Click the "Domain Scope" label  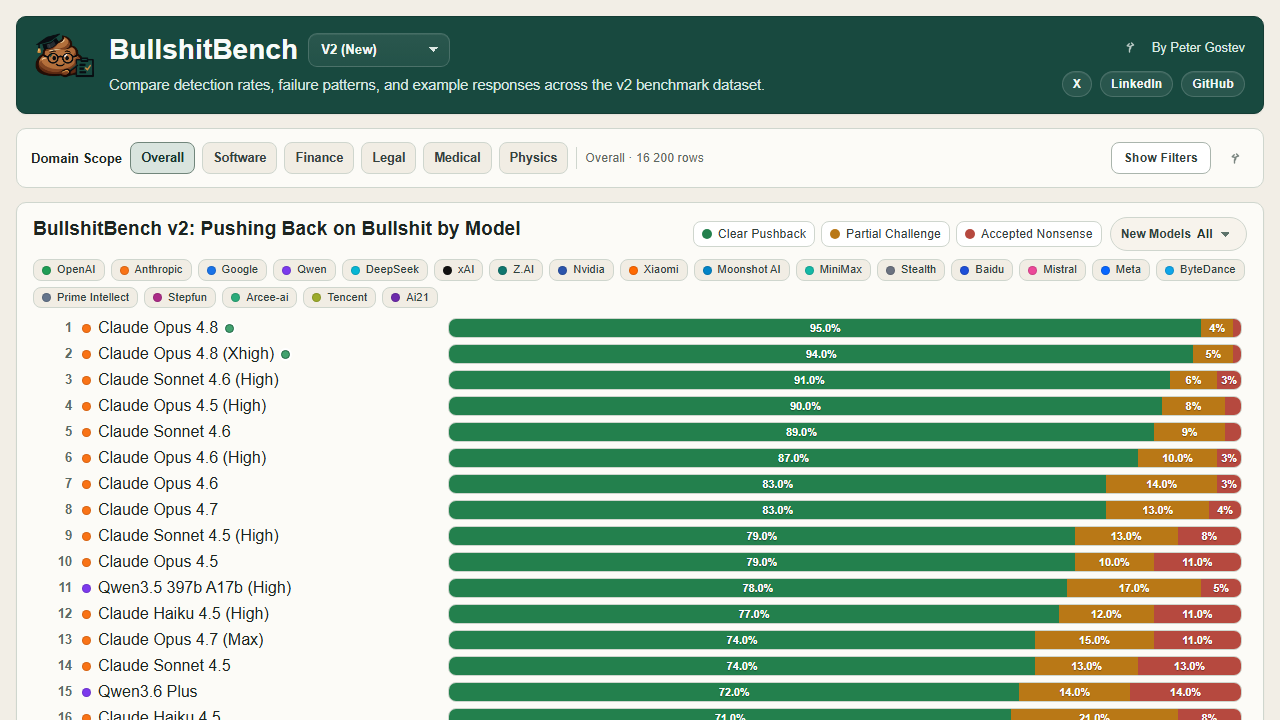(76, 158)
